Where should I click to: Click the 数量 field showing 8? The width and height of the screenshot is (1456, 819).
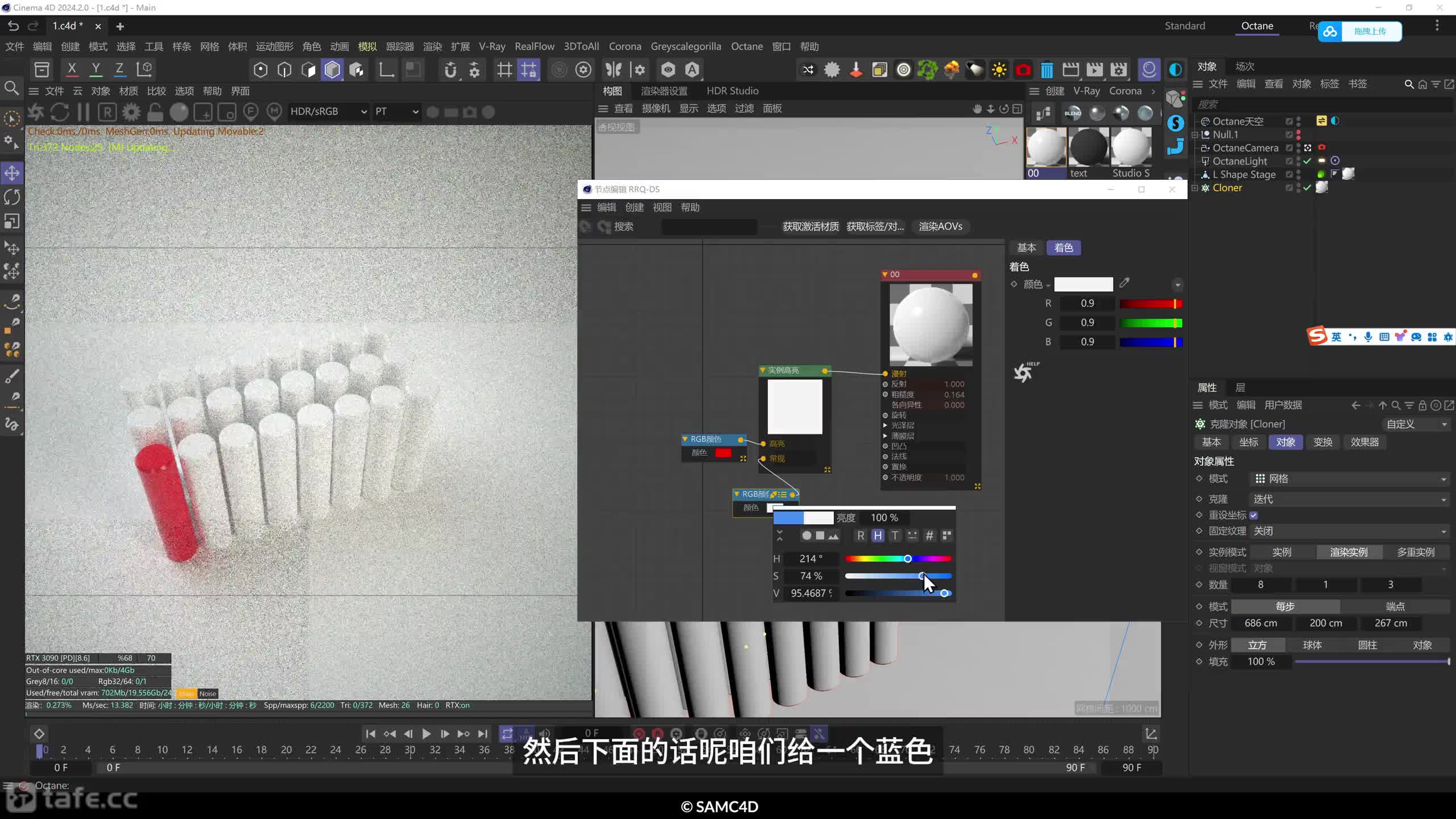pyautogui.click(x=1260, y=585)
